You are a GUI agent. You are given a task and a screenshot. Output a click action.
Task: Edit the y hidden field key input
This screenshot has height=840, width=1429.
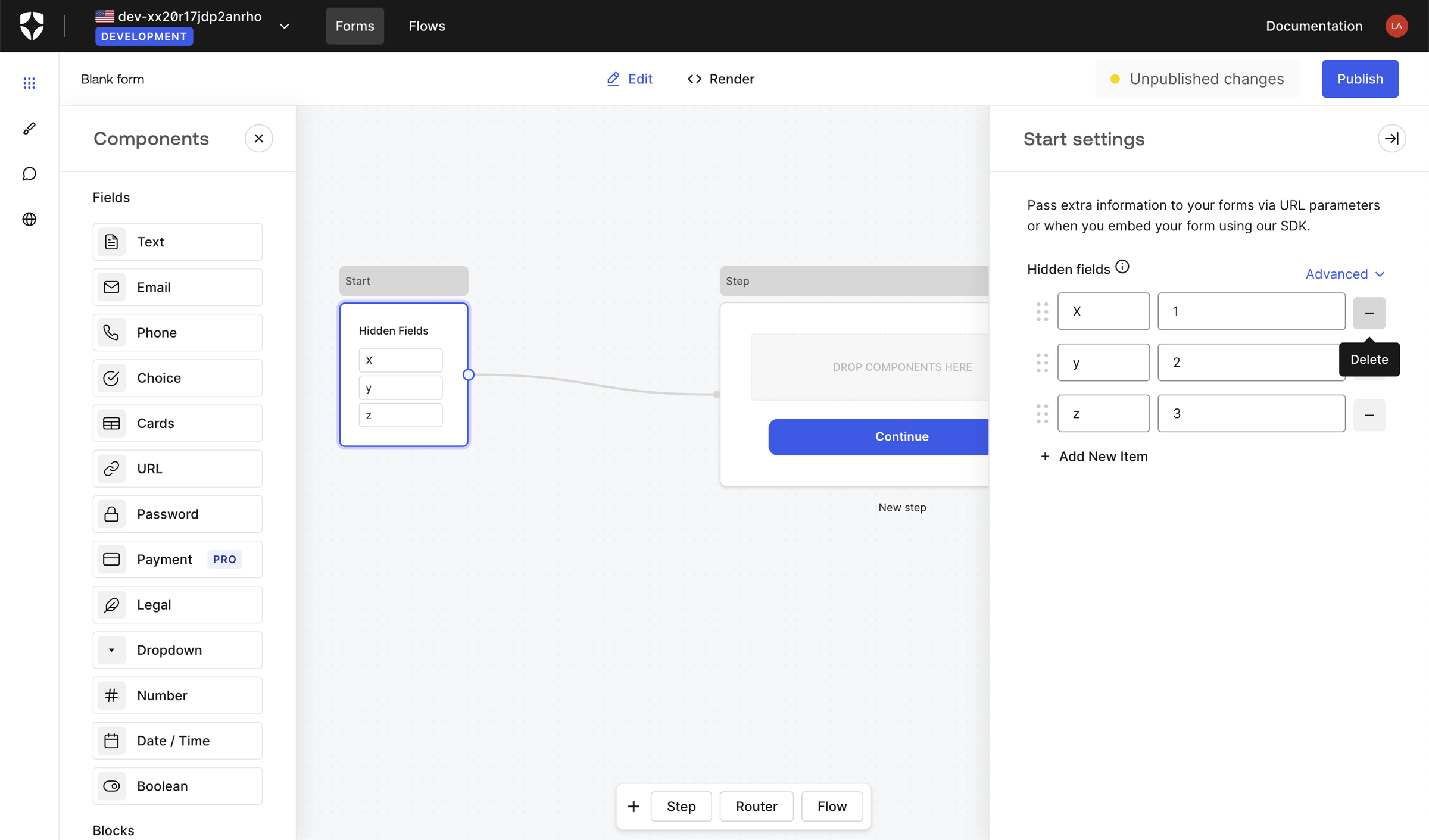tap(1103, 363)
